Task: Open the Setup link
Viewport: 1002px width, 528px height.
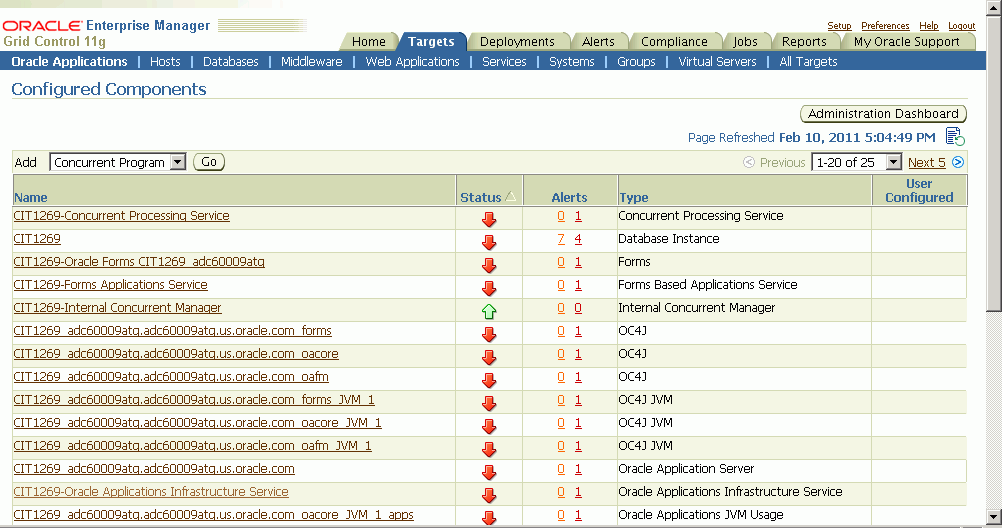Action: [x=839, y=26]
